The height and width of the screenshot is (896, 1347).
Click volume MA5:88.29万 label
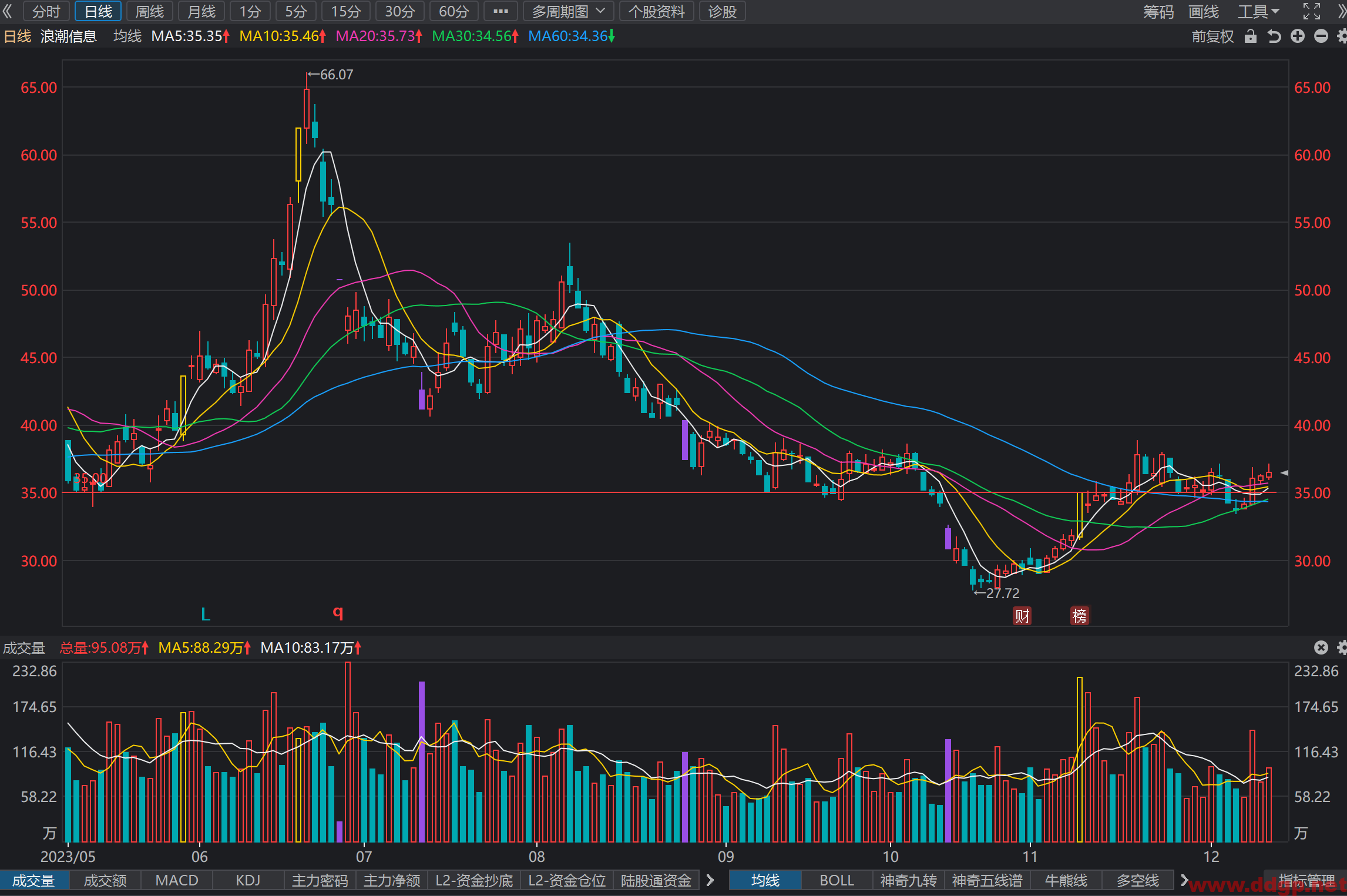(204, 647)
